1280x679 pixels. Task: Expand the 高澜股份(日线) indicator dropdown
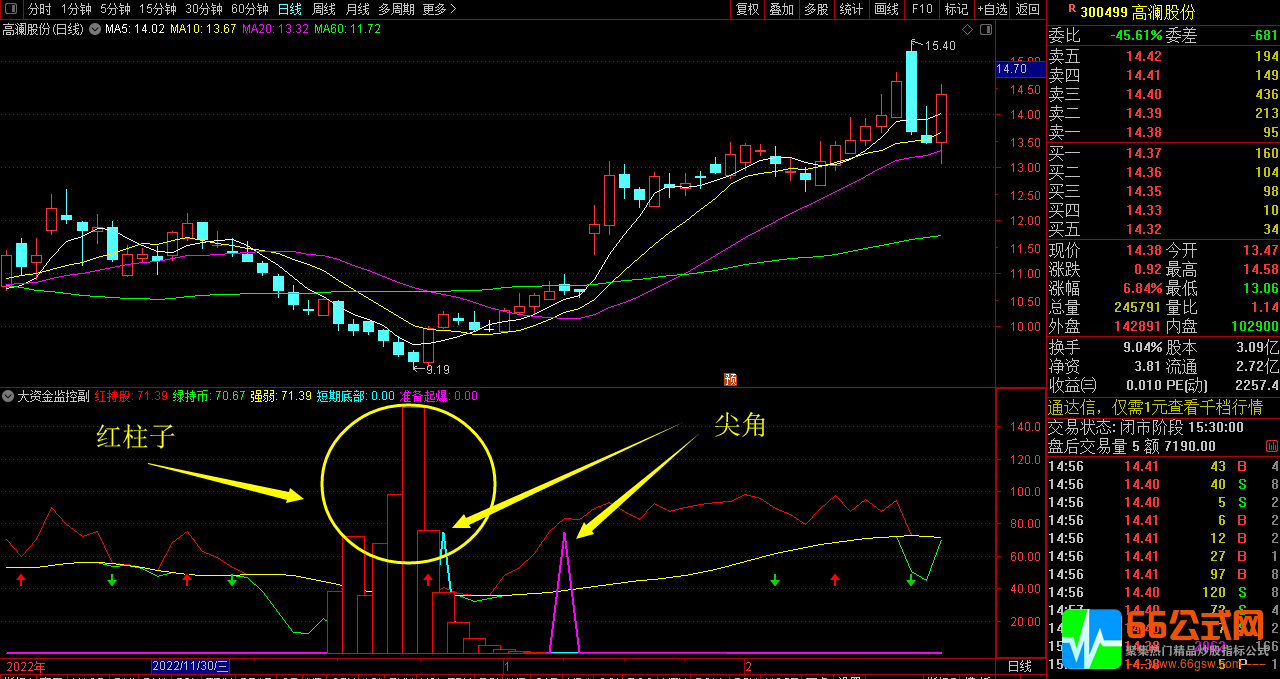(95, 29)
